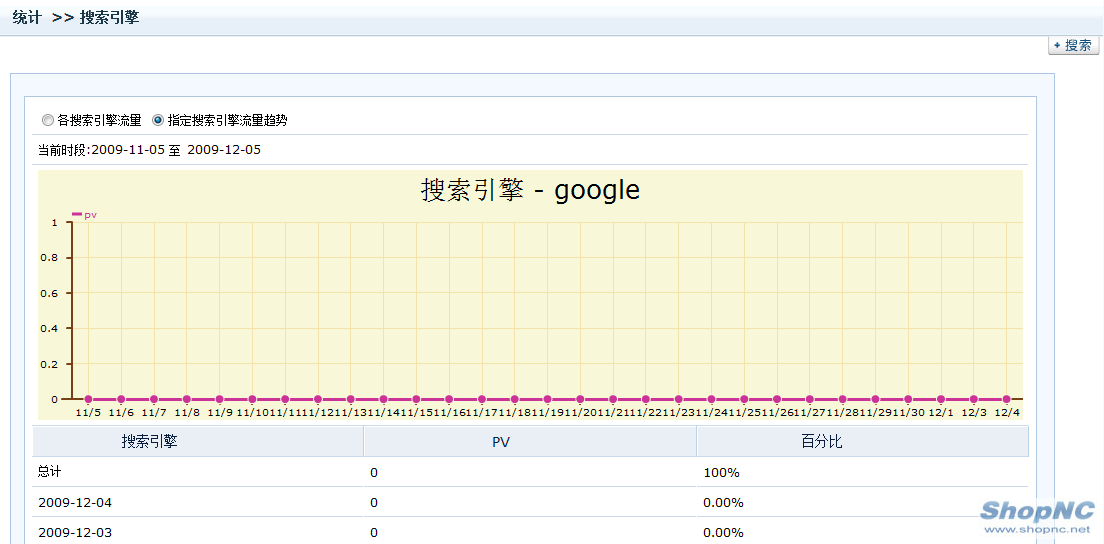Viewport: 1104px width, 544px height.
Task: Click the 12/1 data point on chart
Action: (941, 399)
